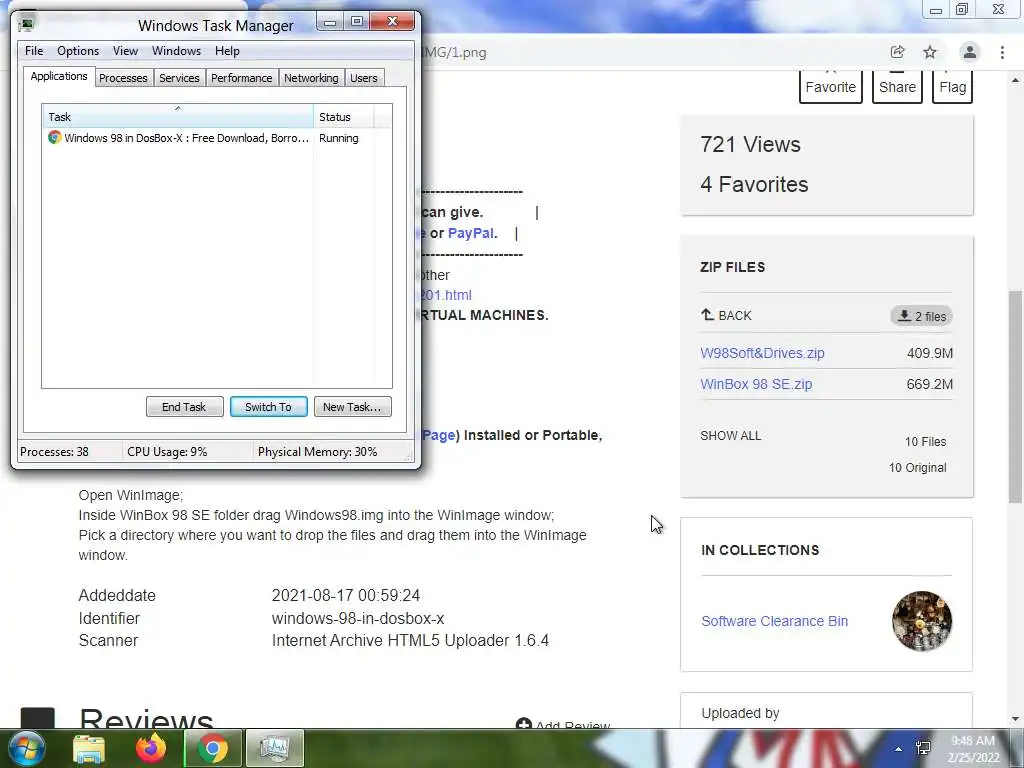This screenshot has width=1024, height=768.
Task: Click the 4 Favorites statistic
Action: [x=754, y=184]
